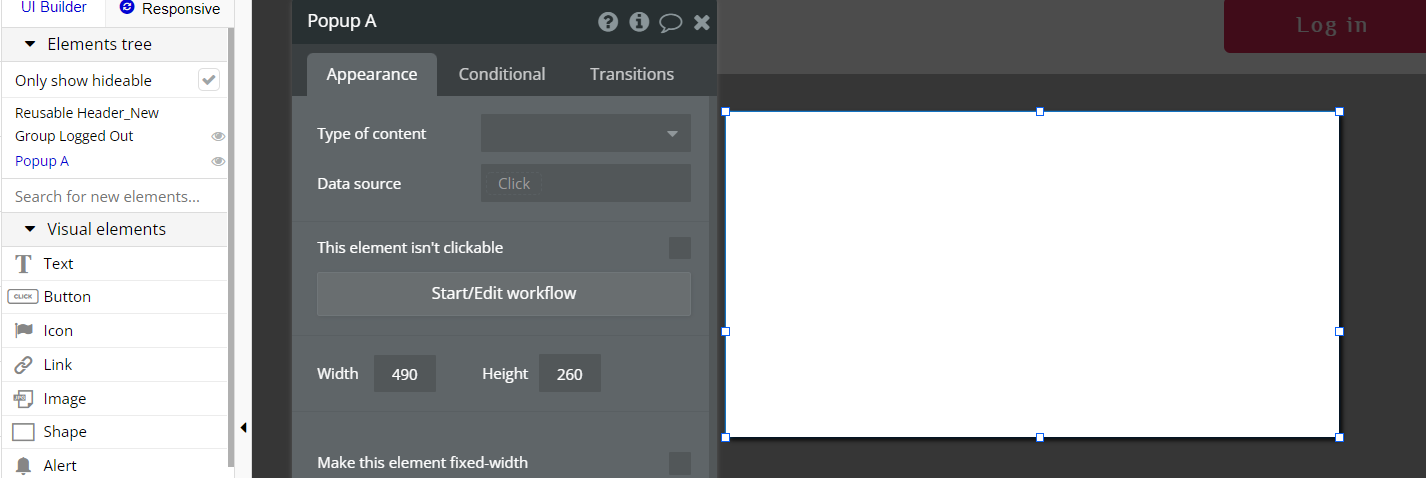
Task: Click the comment bubble icon in Popup A header
Action: [x=671, y=23]
